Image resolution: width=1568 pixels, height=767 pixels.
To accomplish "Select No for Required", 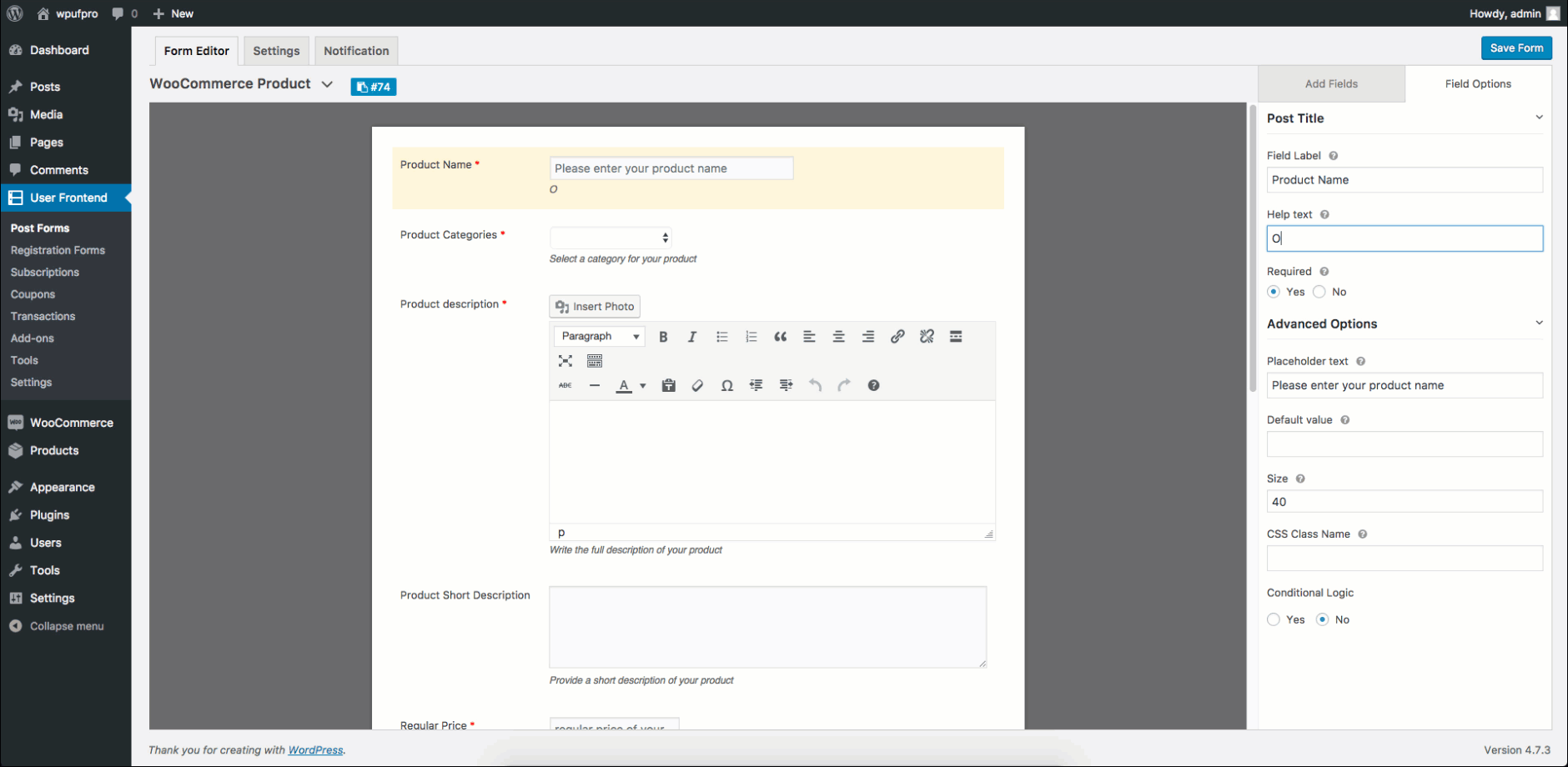I will [x=1319, y=292].
